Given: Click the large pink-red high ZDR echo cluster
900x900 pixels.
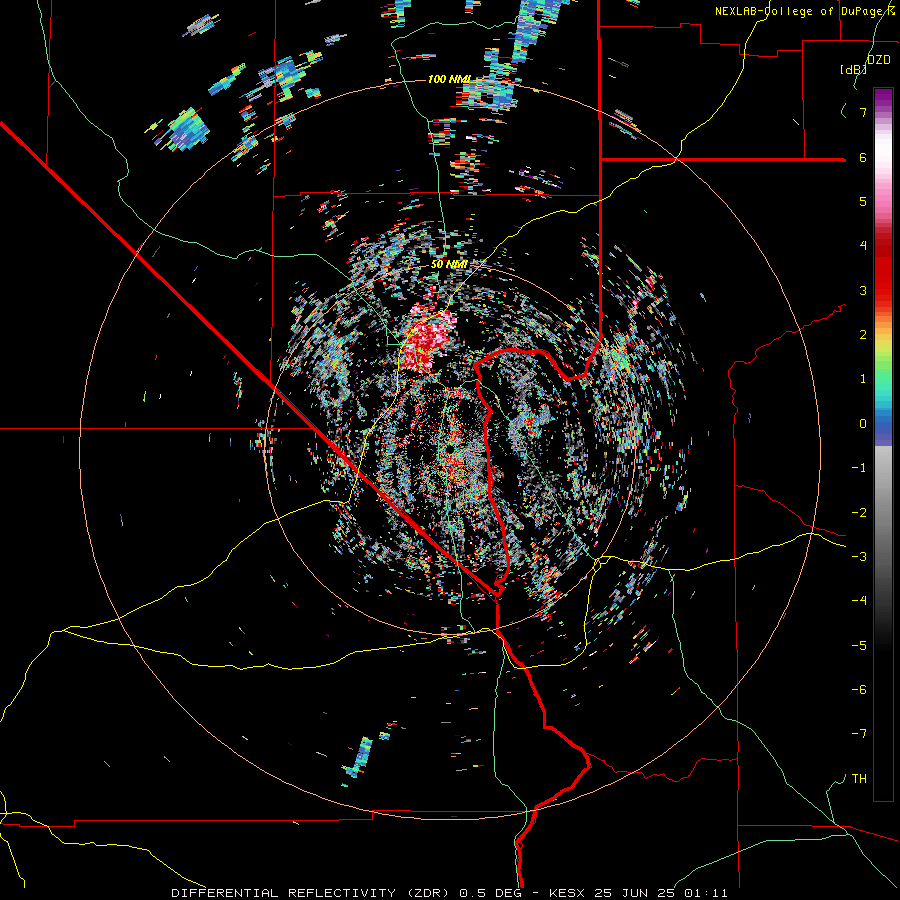Looking at the screenshot, I should point(428,339).
